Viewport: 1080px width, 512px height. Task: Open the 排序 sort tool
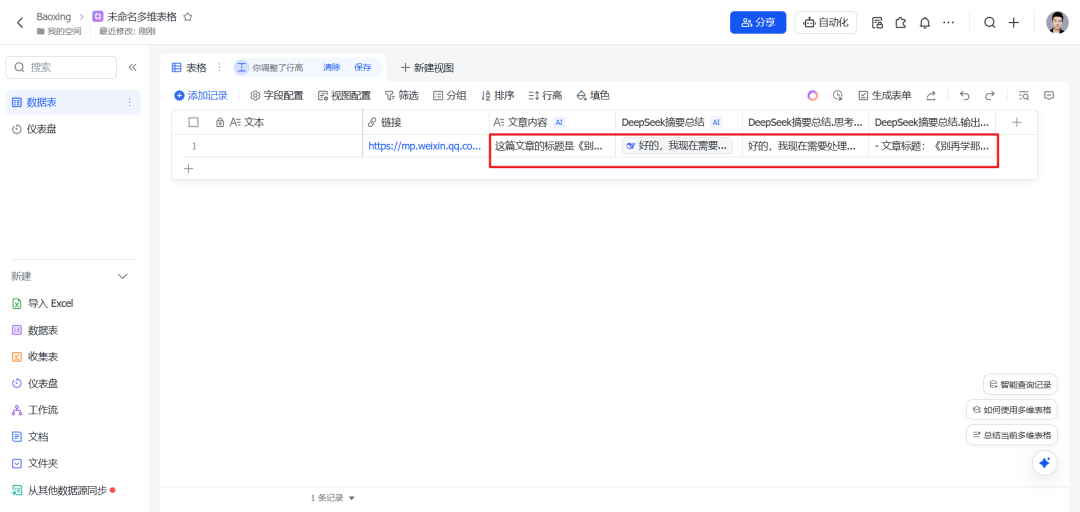497,96
